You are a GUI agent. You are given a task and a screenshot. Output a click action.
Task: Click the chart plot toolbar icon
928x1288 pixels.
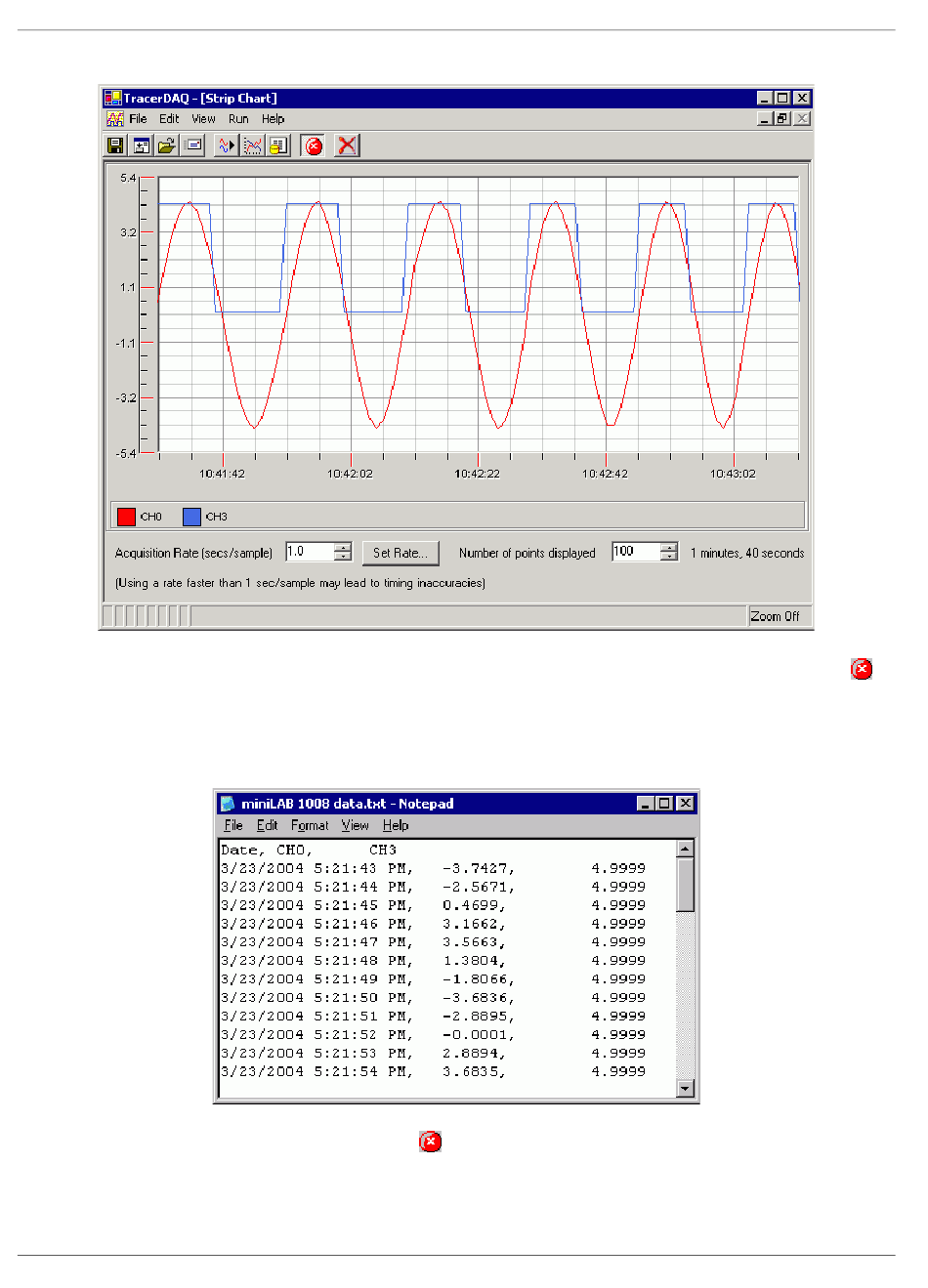[253, 145]
